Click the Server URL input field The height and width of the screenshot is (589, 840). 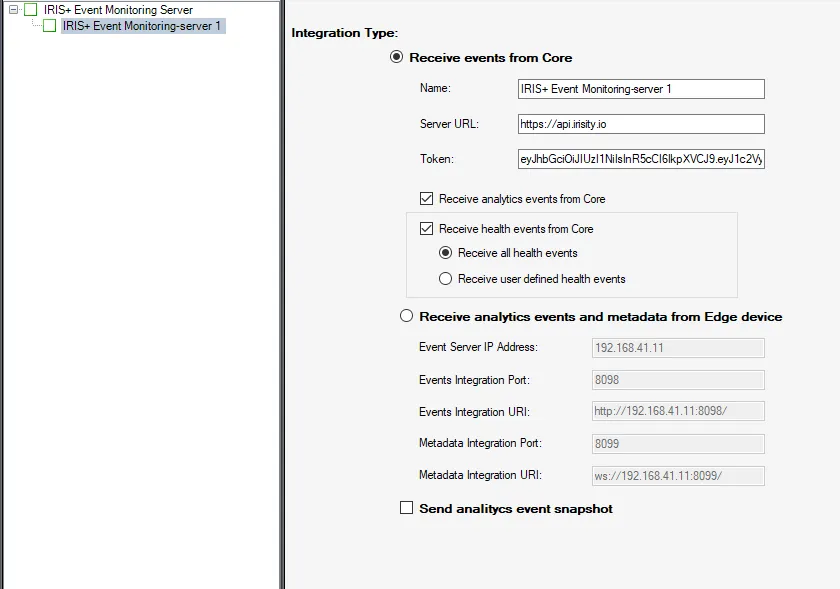coord(641,124)
